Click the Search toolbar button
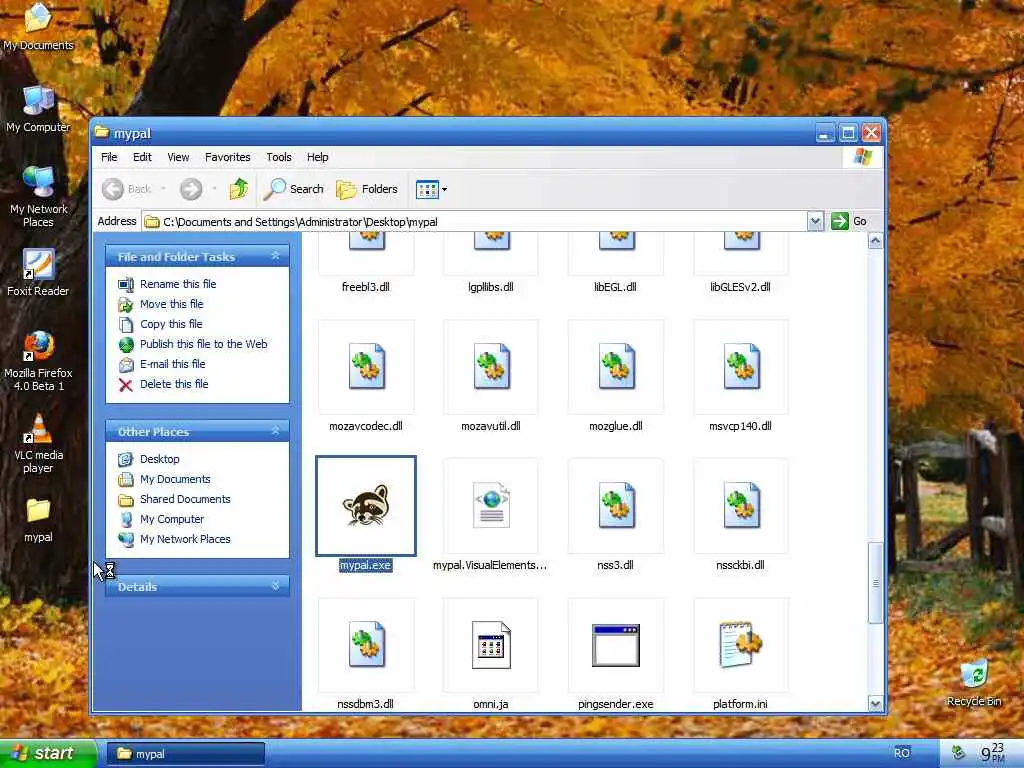The width and height of the screenshot is (1024, 768). pyautogui.click(x=294, y=189)
